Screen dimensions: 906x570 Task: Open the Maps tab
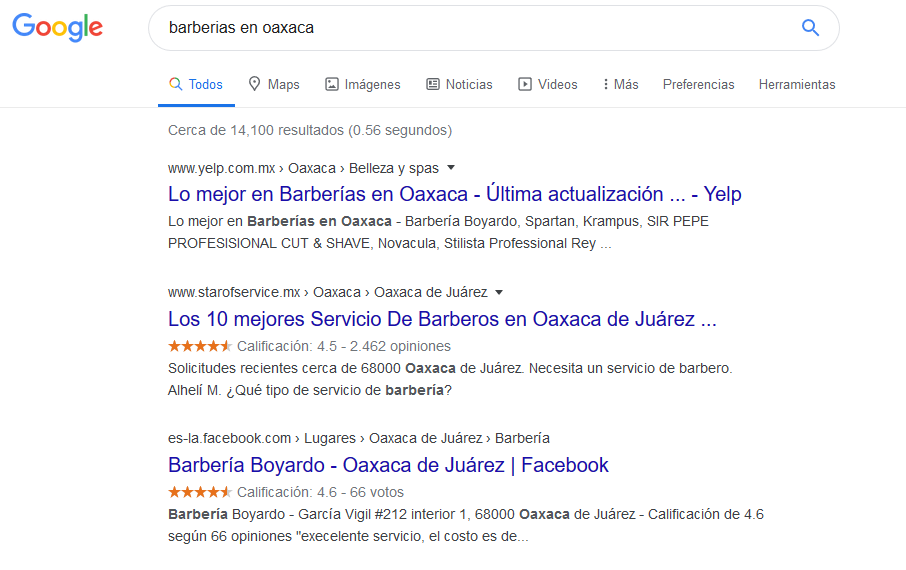click(x=274, y=84)
